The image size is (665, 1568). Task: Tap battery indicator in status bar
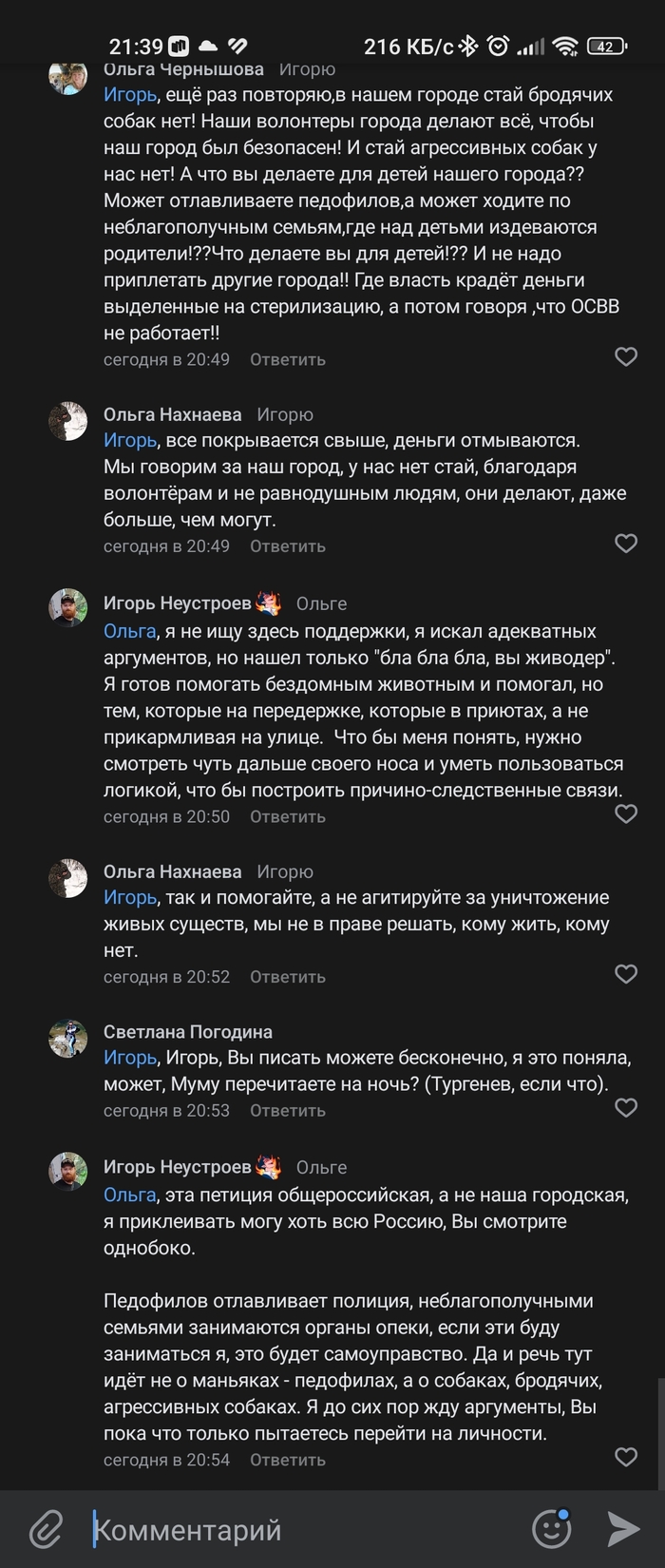(x=606, y=46)
